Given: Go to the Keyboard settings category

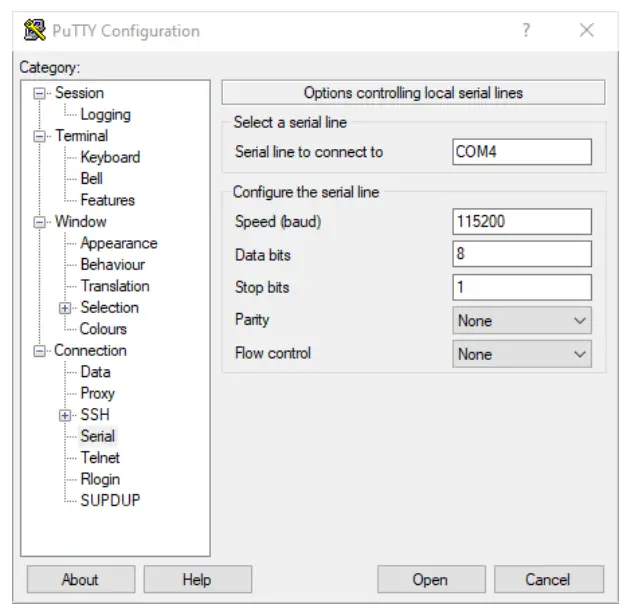Looking at the screenshot, I should 110,157.
